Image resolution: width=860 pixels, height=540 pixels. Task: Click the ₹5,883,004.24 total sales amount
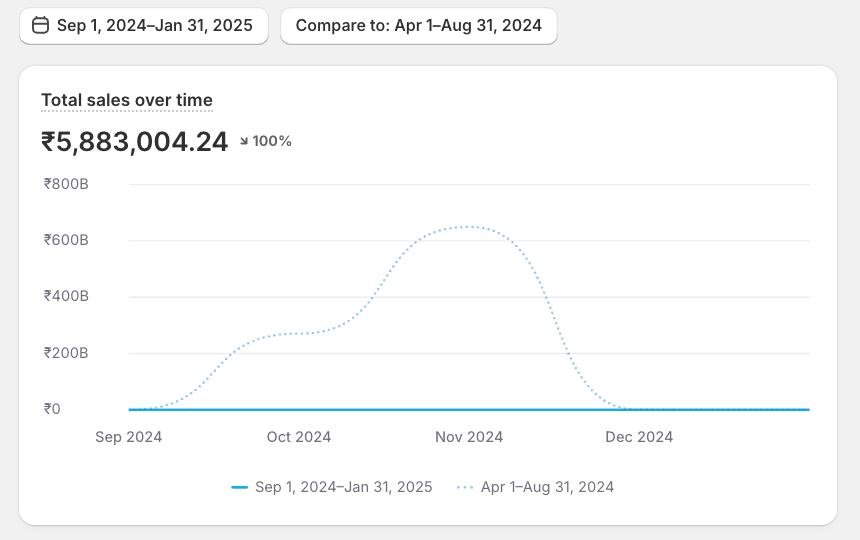pos(135,142)
